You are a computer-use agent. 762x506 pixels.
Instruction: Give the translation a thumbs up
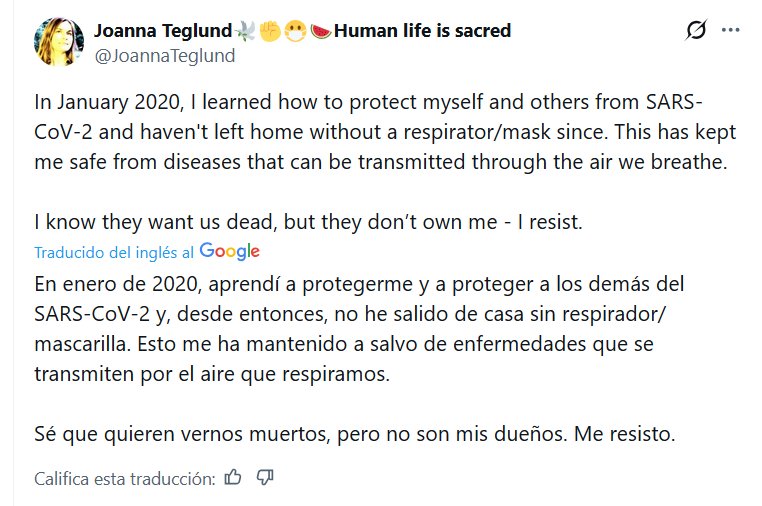234,477
